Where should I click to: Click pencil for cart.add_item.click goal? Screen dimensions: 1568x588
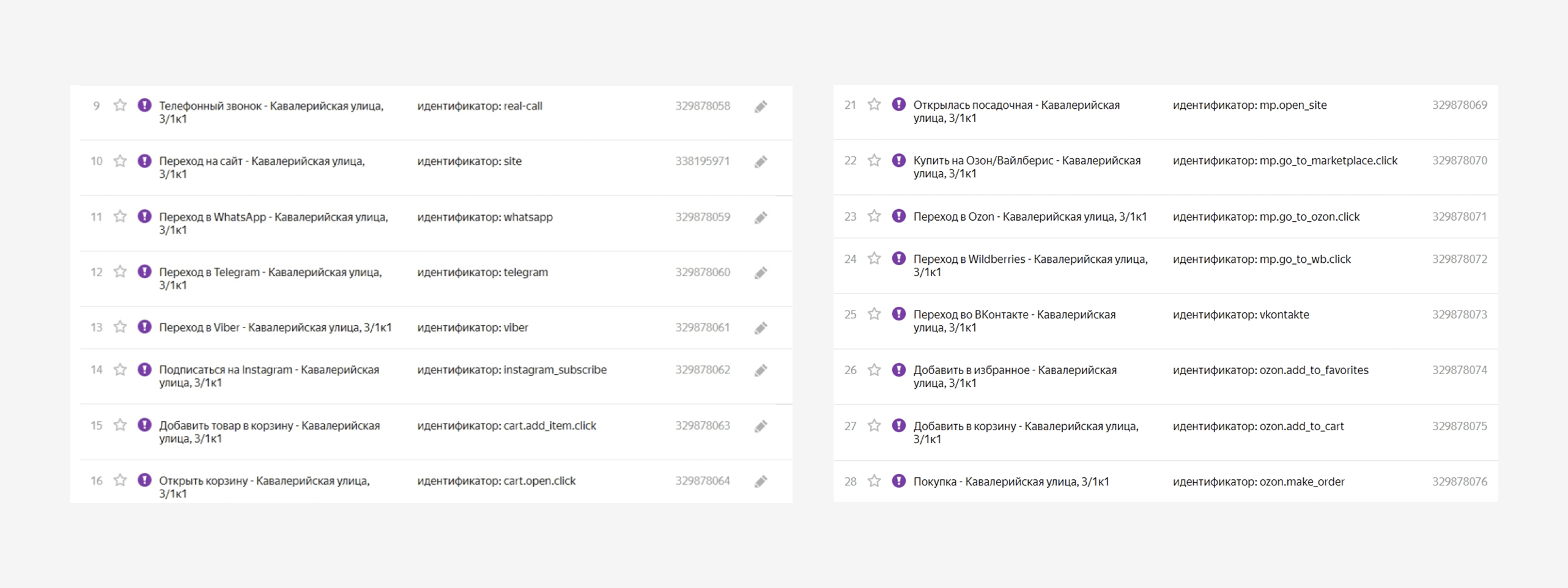point(760,426)
